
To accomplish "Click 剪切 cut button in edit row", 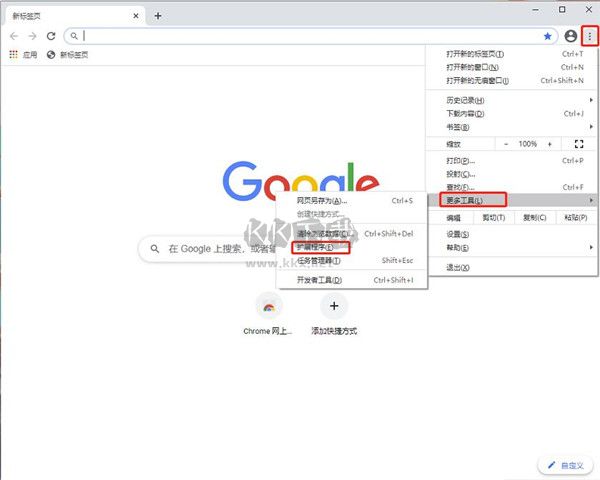I will click(x=494, y=218).
